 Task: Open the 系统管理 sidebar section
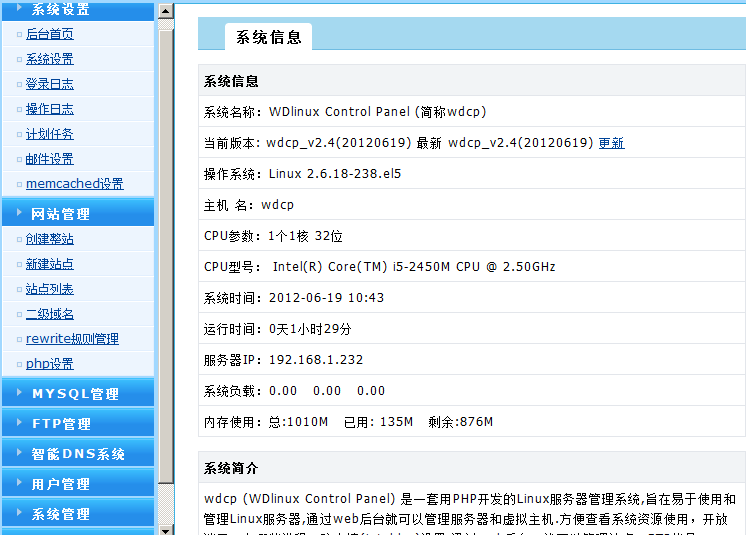click(x=61, y=514)
